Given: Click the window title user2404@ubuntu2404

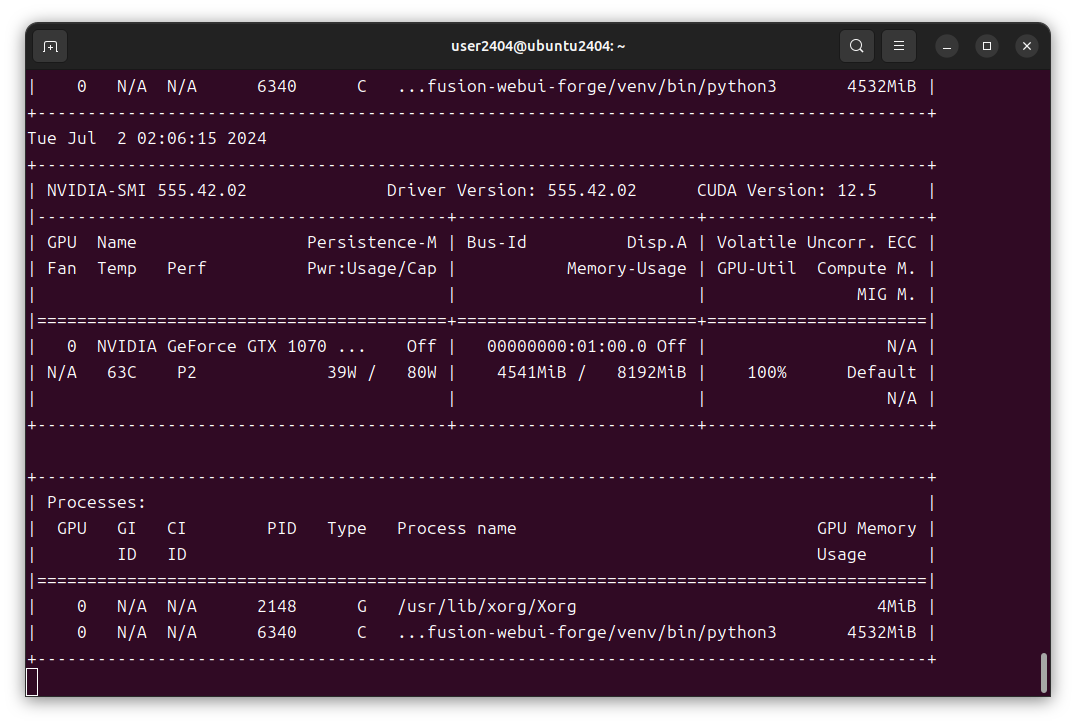Looking at the screenshot, I should [538, 46].
